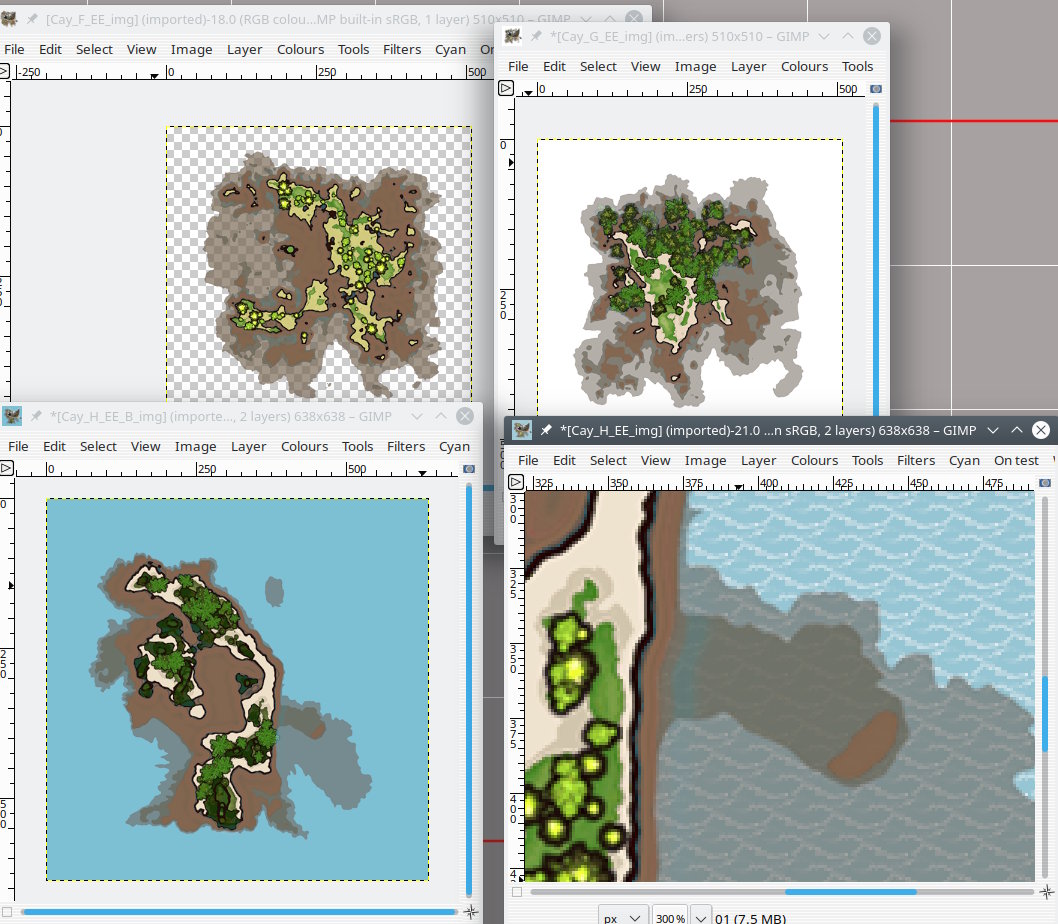Screen dimensions: 1058x924
Task: Open the Image menu in Cay_G_EE_img window
Action: pos(695,66)
